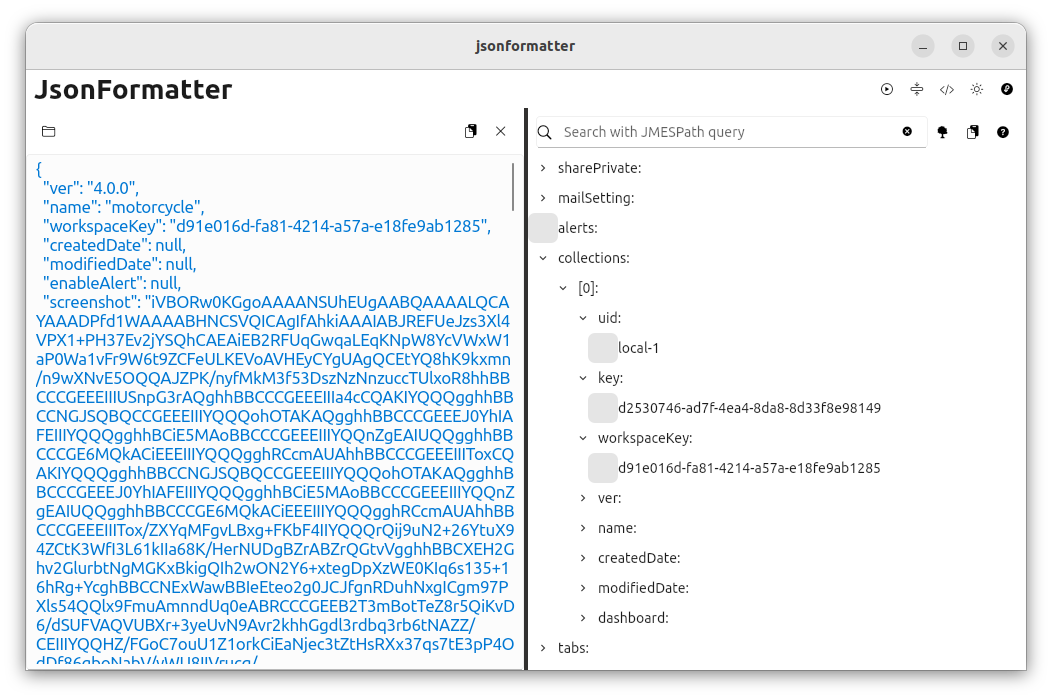Close the JSON editor panel with the X
Image resolution: width=1052 pixels, height=699 pixels.
click(x=500, y=131)
